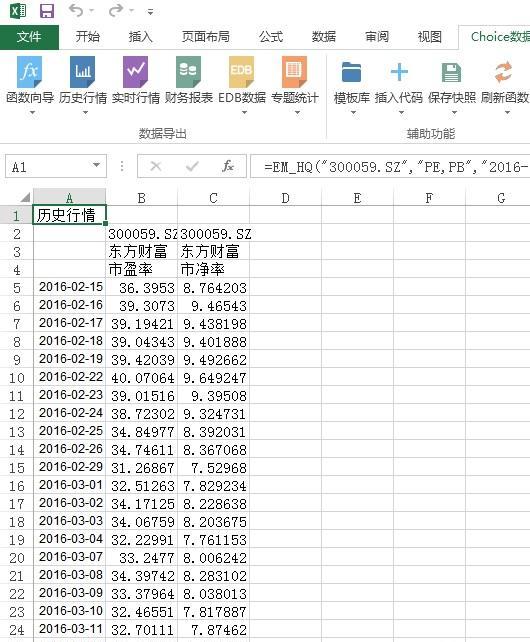The image size is (530, 642).
Task: Expand the undo history dropdown arrow
Action: [x=91, y=11]
